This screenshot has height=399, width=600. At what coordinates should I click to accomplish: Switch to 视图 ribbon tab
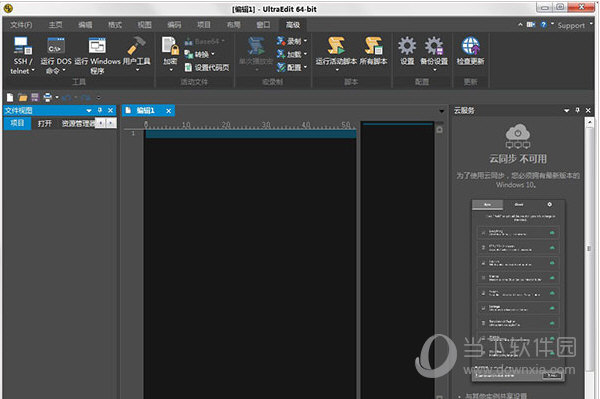[144, 25]
